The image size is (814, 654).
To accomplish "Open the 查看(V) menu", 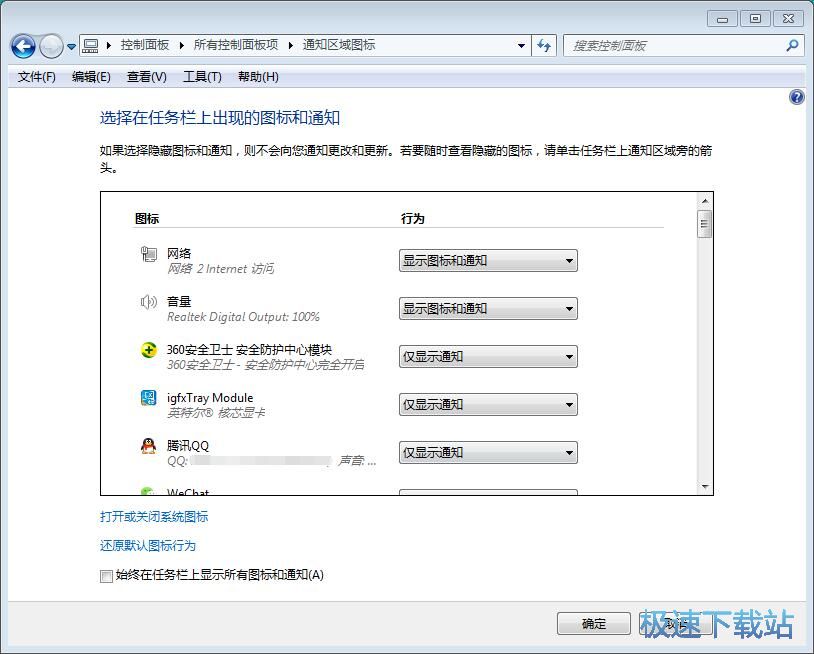I will tap(146, 77).
